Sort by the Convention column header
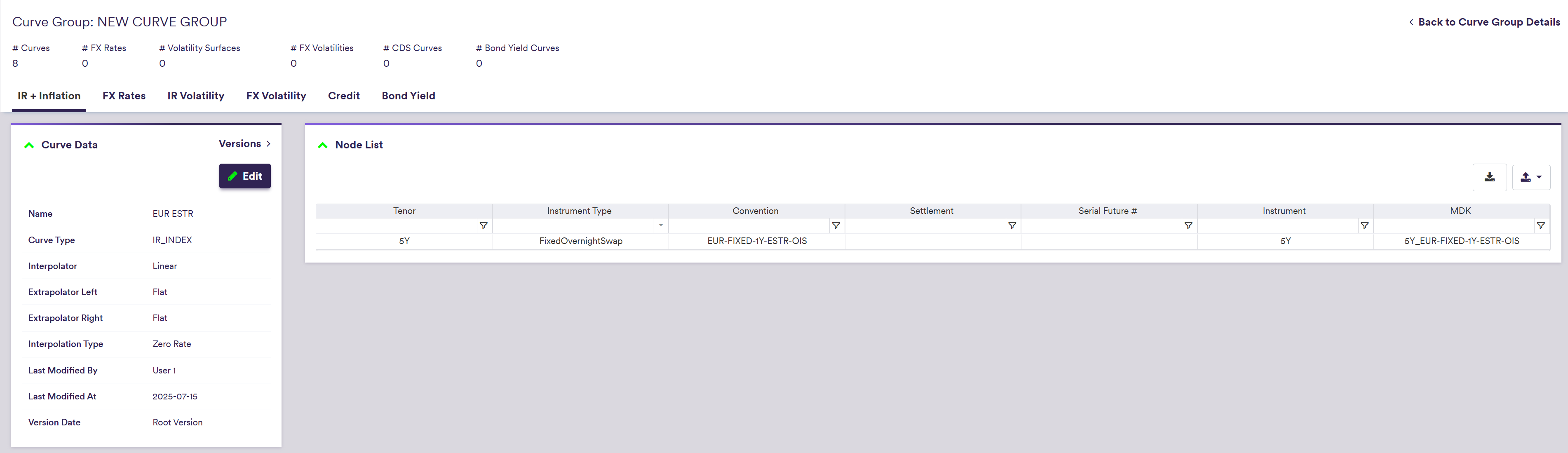The width and height of the screenshot is (1568, 453). 755,211
